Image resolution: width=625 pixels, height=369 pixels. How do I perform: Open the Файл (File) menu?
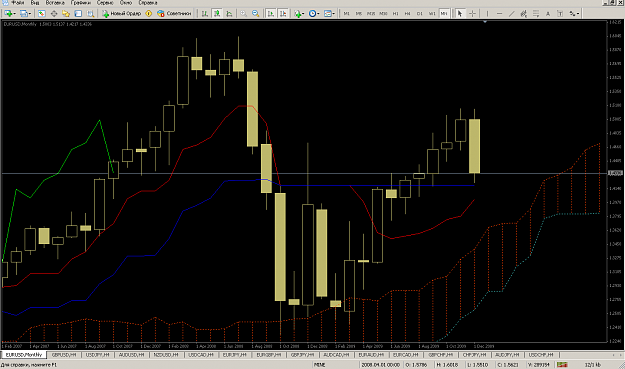tap(18, 3)
